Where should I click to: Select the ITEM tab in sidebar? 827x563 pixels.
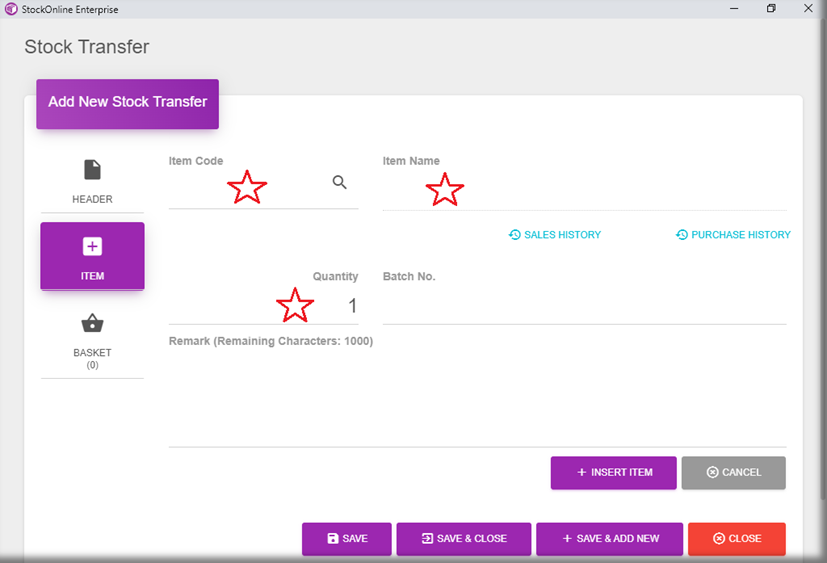click(92, 256)
